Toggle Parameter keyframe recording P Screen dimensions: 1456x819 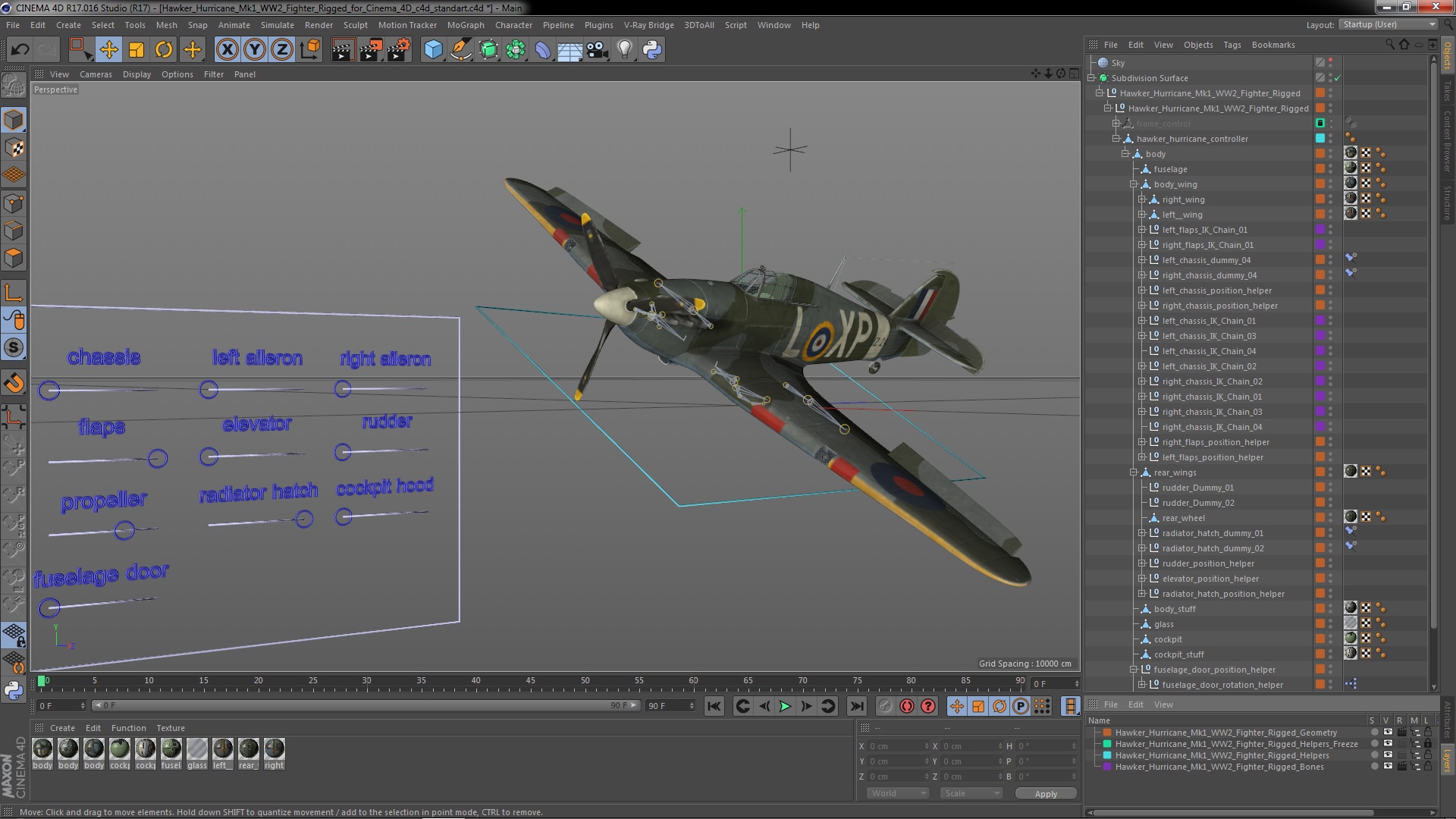1021,707
